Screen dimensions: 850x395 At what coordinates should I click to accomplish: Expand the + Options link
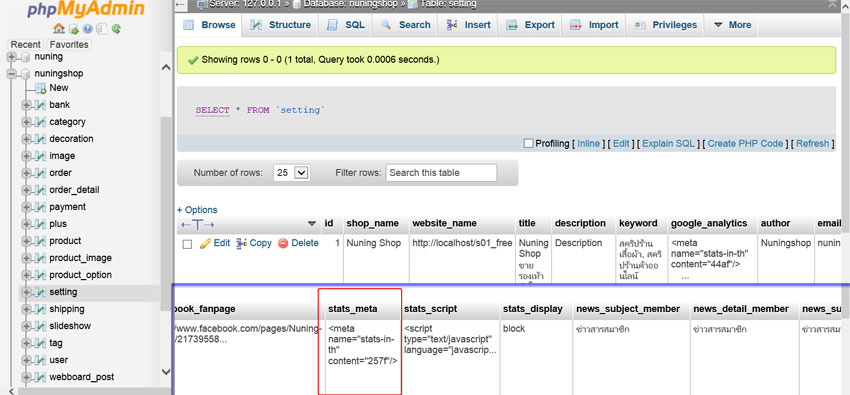(197, 210)
